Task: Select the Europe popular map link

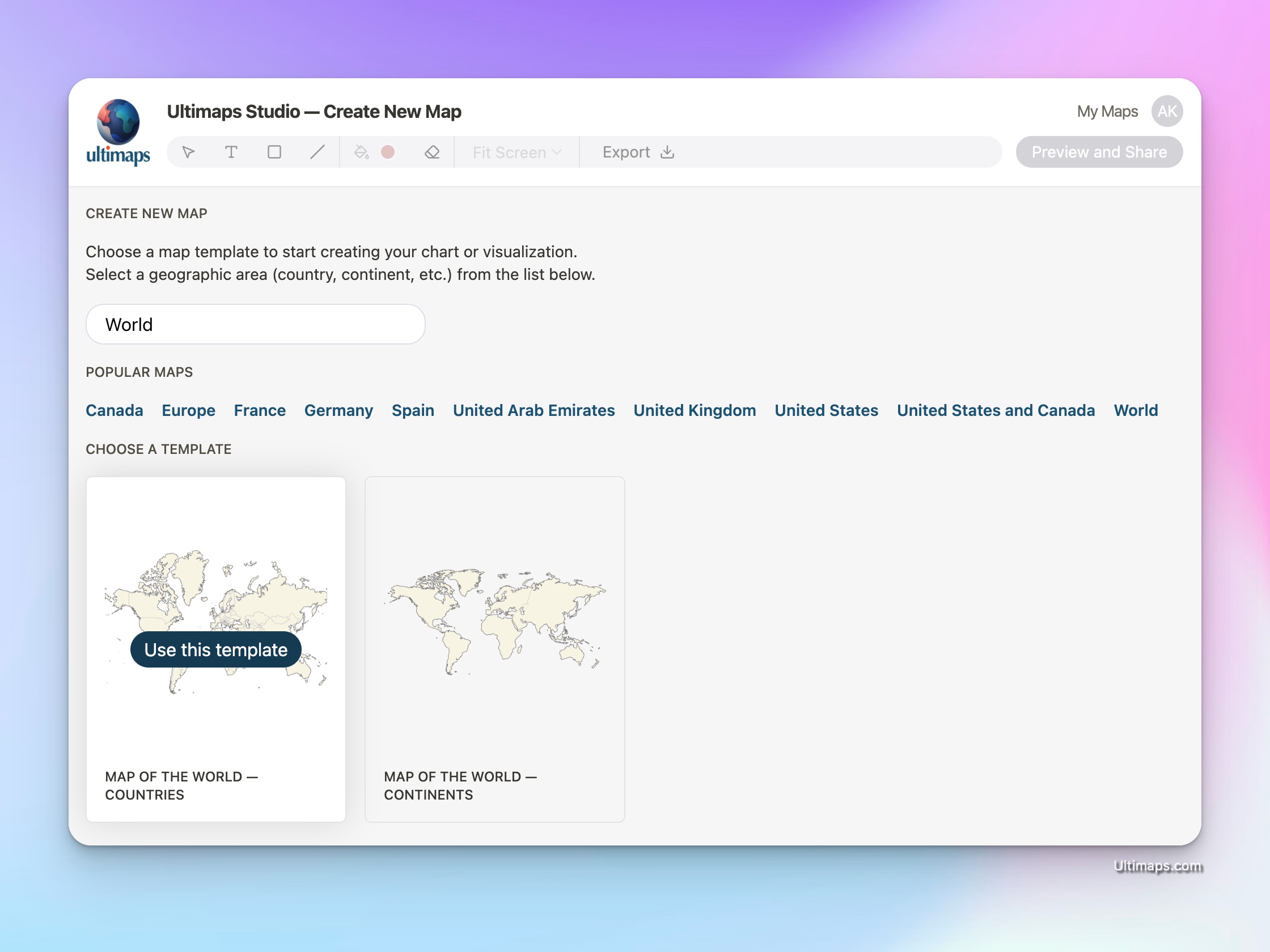Action: [188, 410]
